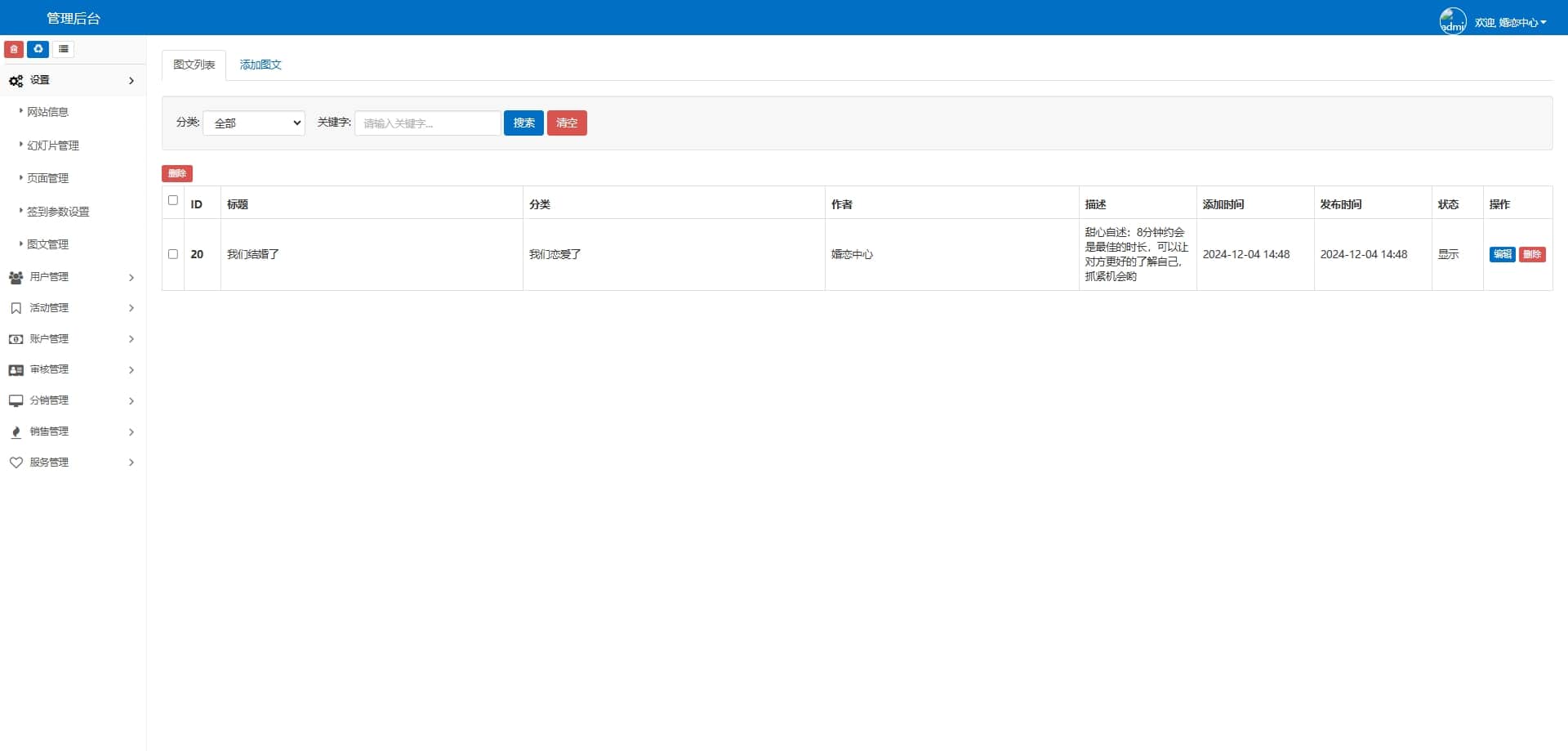
Task: Click the red trash can icon button
Action: click(x=14, y=49)
